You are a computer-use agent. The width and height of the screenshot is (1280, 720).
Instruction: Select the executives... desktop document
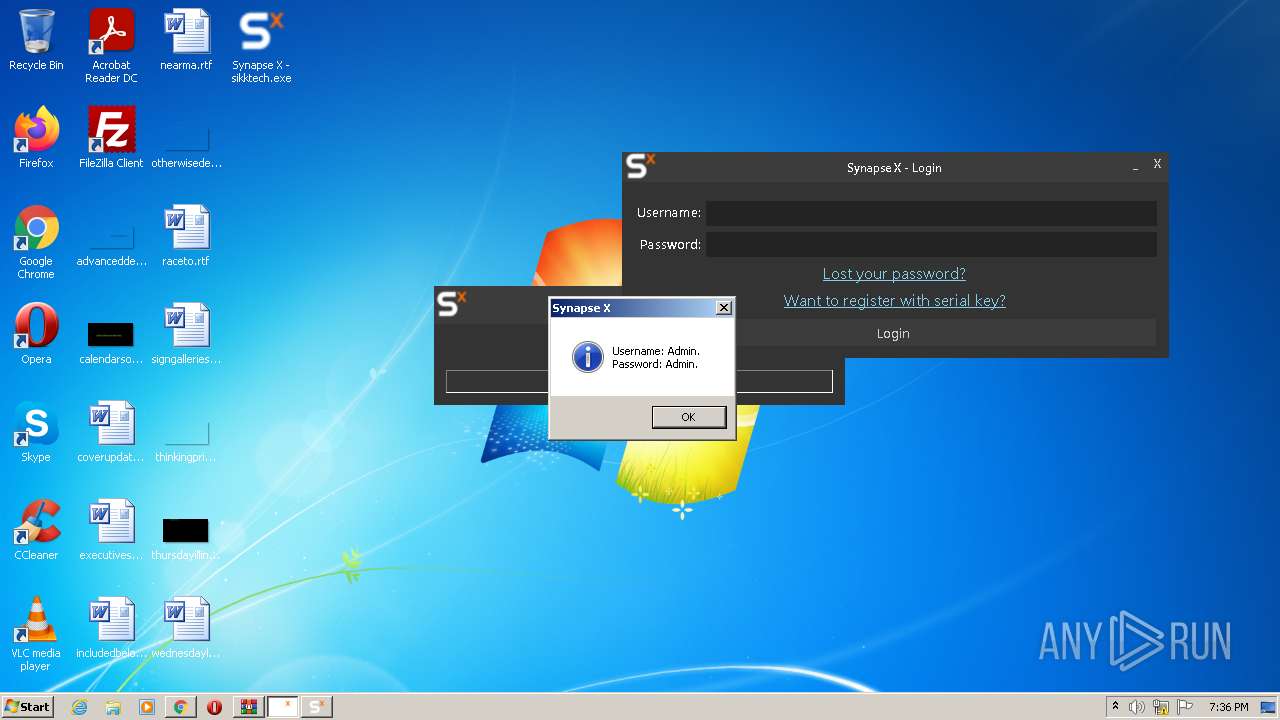(x=111, y=531)
